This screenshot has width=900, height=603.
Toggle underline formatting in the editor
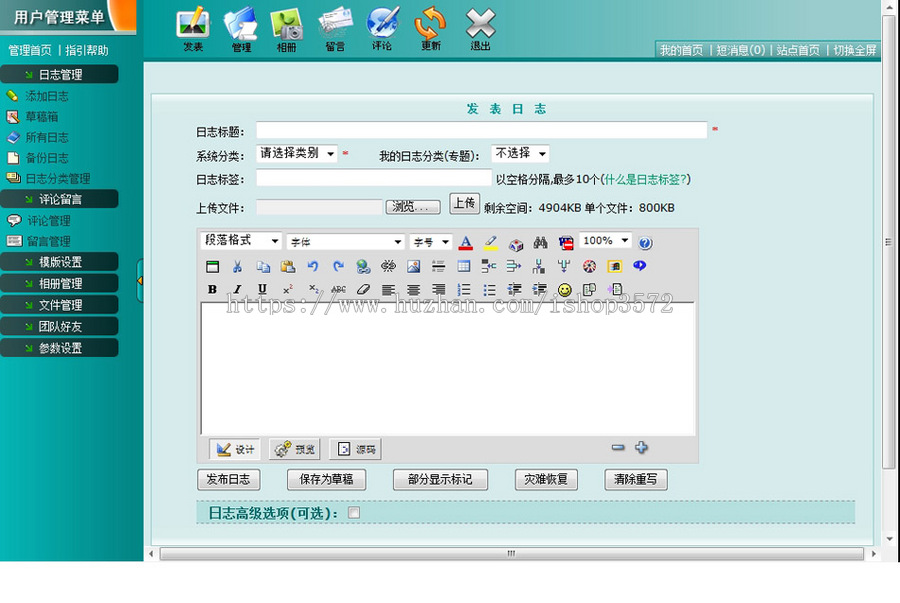click(x=261, y=289)
